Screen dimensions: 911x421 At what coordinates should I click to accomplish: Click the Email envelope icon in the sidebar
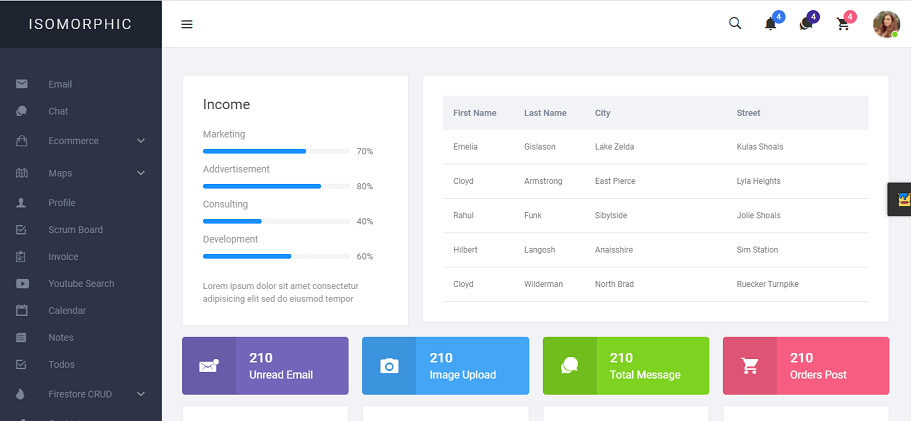click(21, 84)
